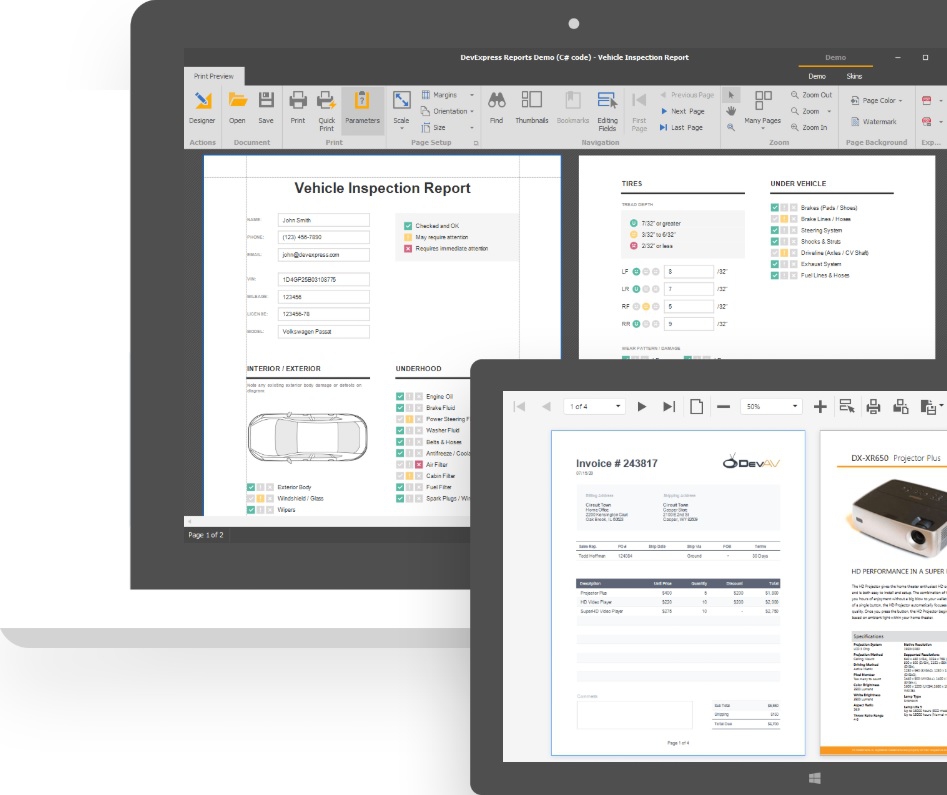Open the Many Pages layout dropdown

tap(763, 110)
